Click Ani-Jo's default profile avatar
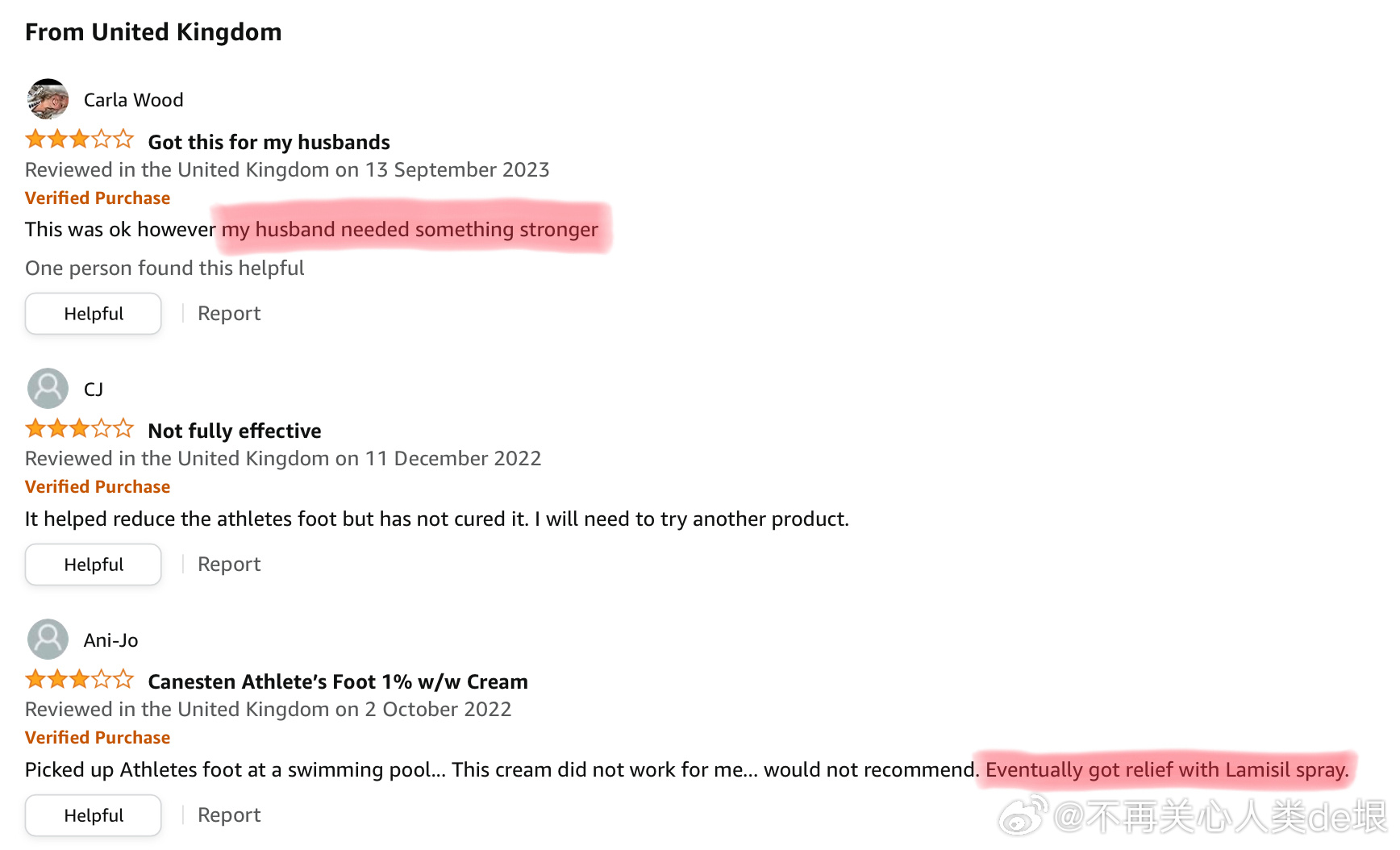 click(48, 640)
